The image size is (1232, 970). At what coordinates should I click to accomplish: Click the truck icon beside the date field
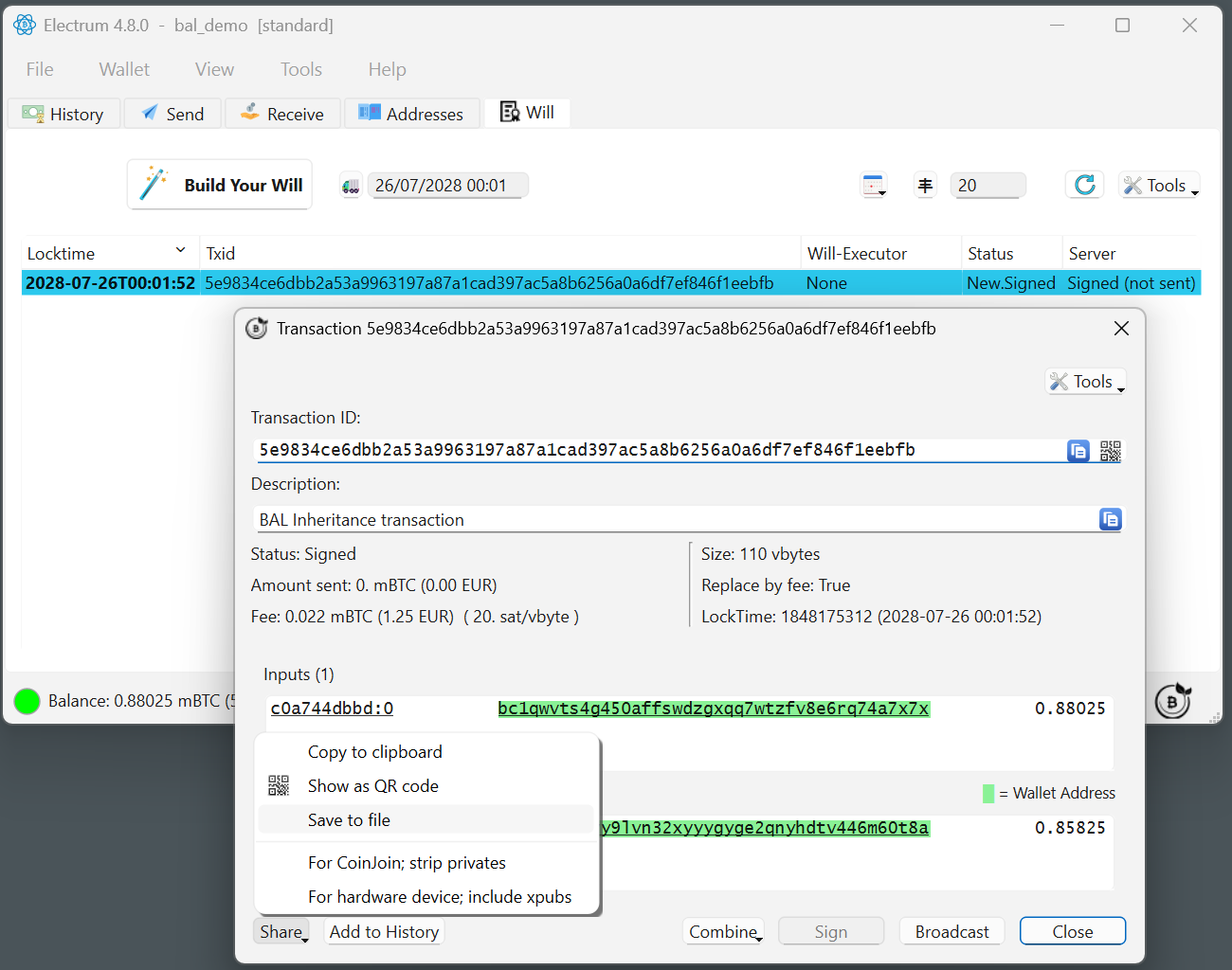coord(351,186)
